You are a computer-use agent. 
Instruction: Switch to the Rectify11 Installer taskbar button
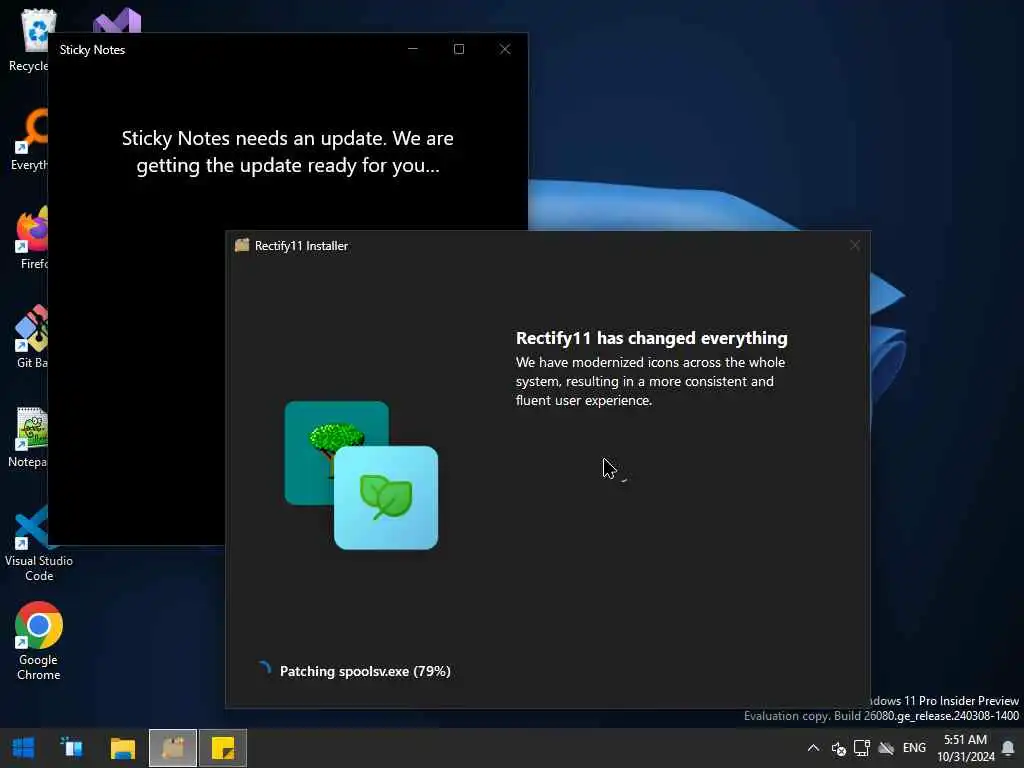tap(172, 748)
